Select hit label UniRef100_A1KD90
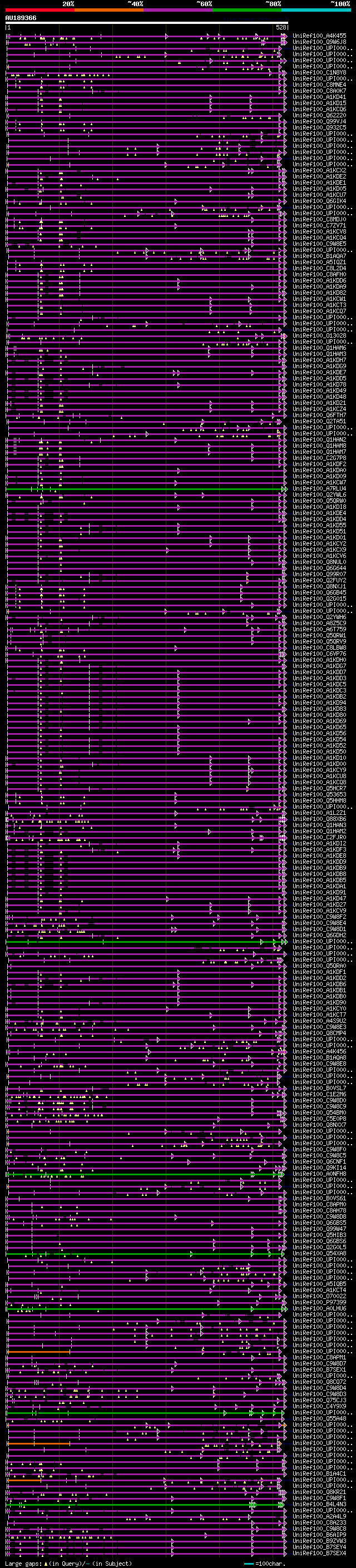 pyautogui.click(x=319, y=1002)
